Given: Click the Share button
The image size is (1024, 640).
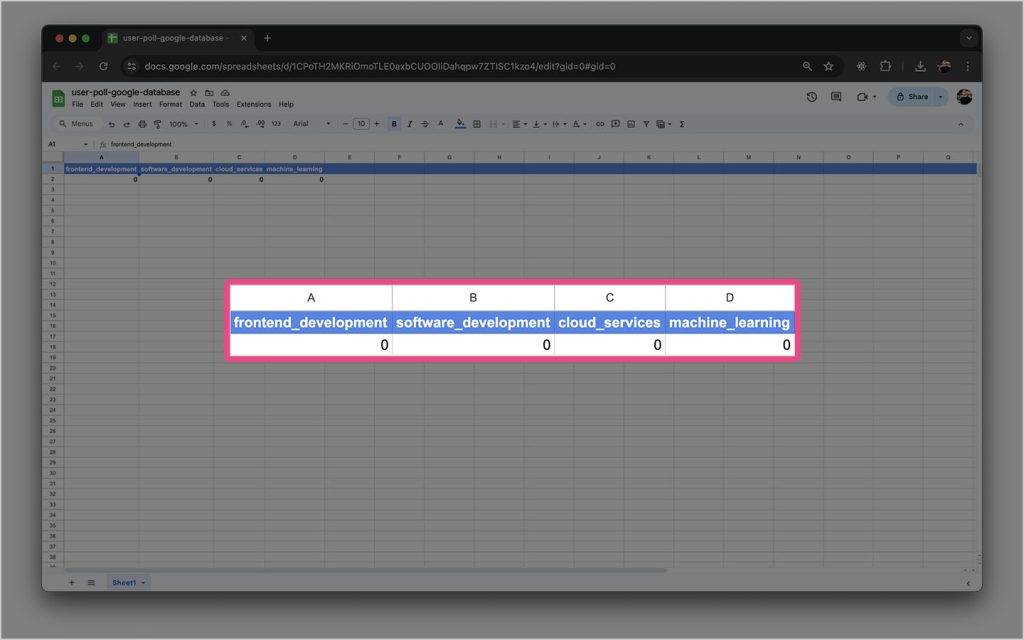Looking at the screenshot, I should (x=912, y=97).
